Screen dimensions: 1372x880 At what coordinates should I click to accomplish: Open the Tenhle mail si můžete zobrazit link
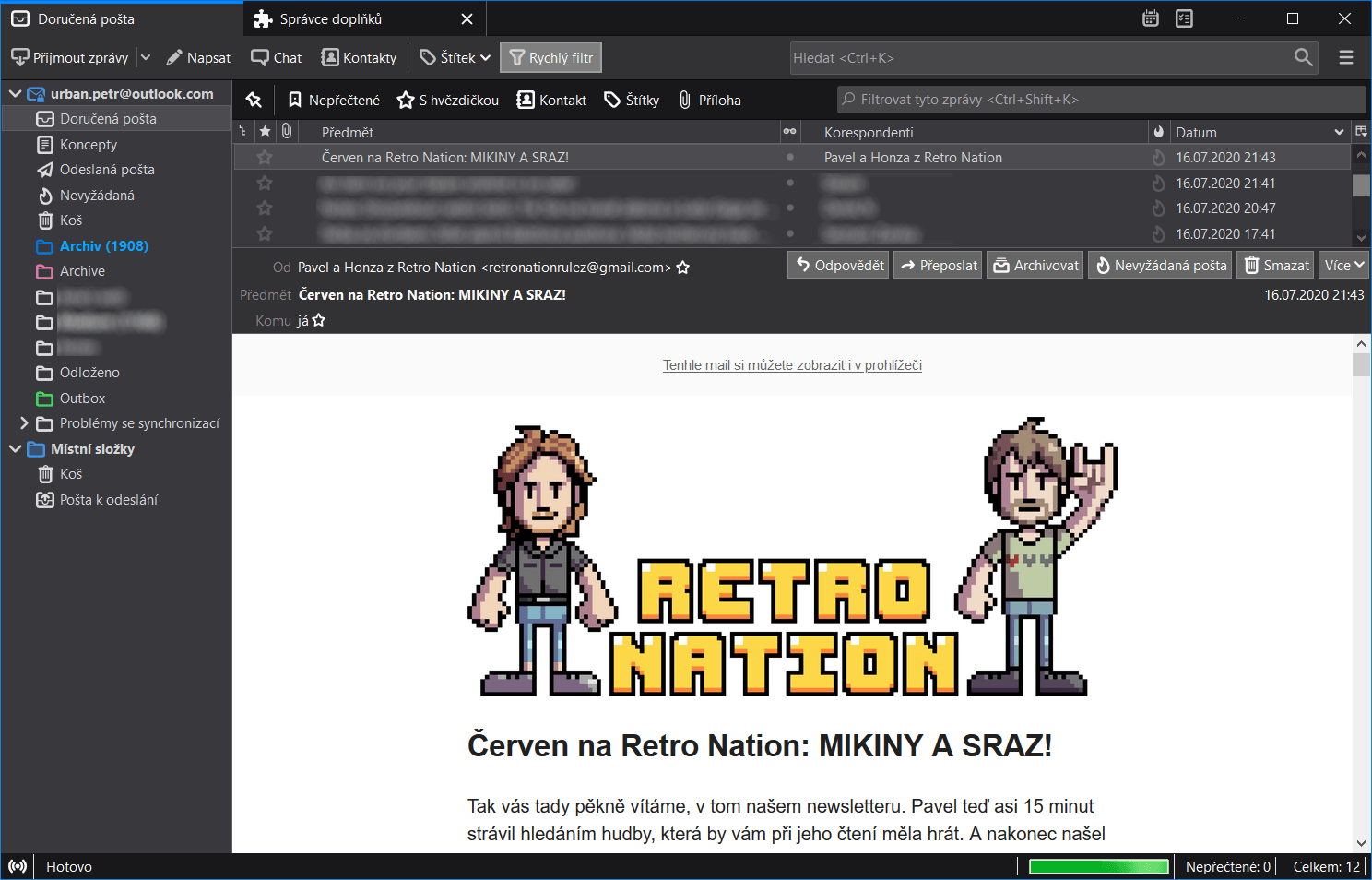(792, 365)
